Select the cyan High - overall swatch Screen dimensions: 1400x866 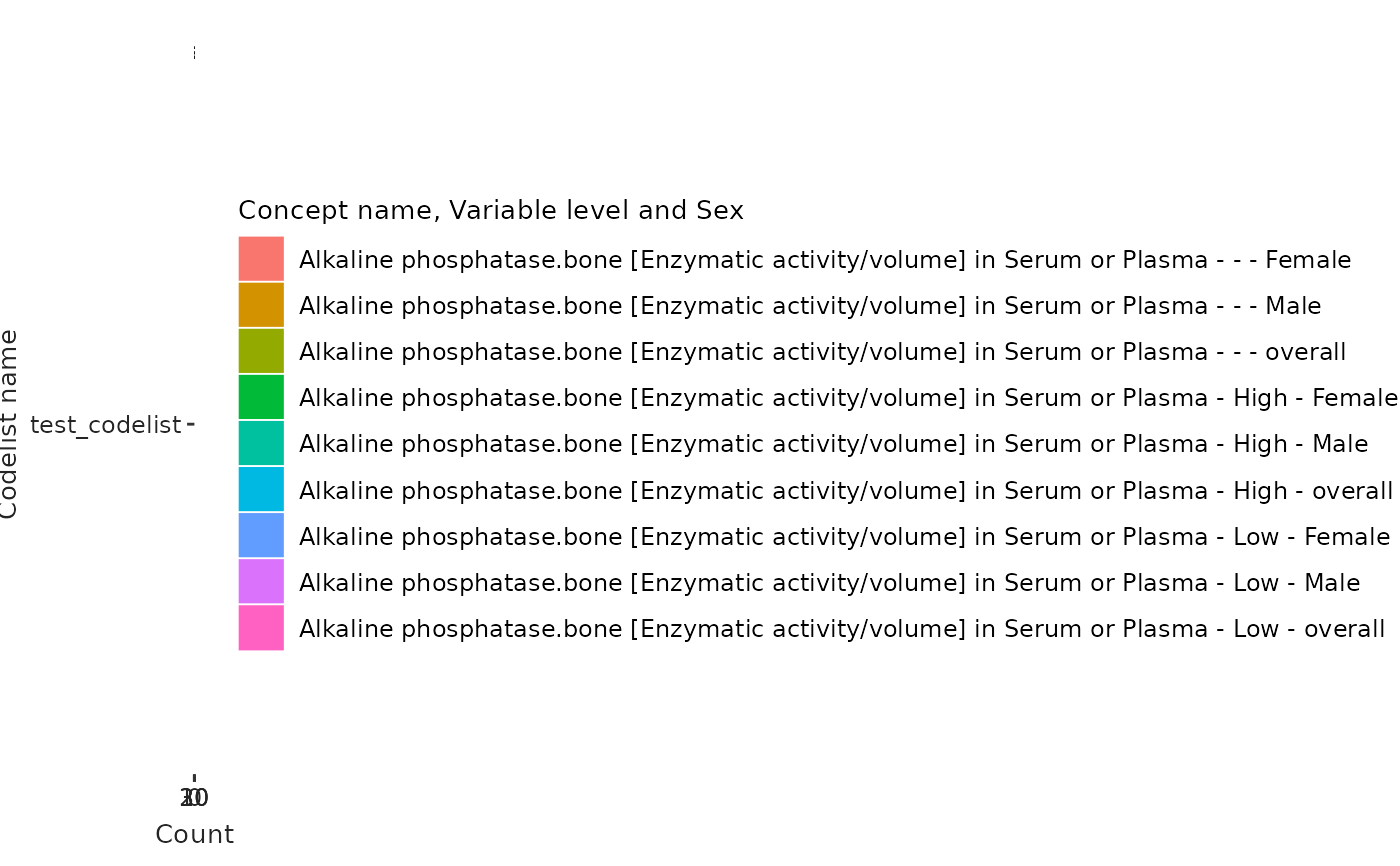click(x=261, y=489)
